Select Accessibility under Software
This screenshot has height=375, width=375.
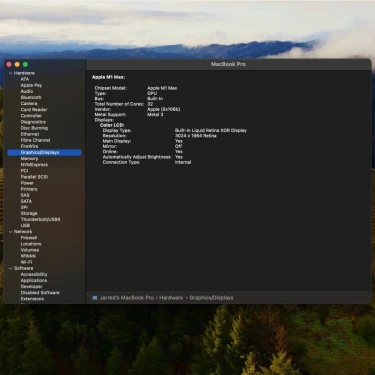(x=34, y=274)
